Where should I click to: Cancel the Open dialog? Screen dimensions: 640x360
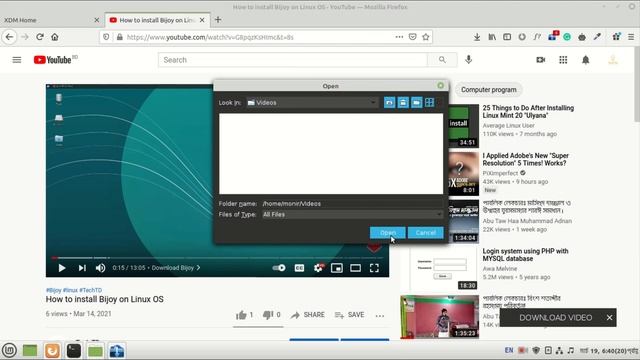[x=425, y=233]
